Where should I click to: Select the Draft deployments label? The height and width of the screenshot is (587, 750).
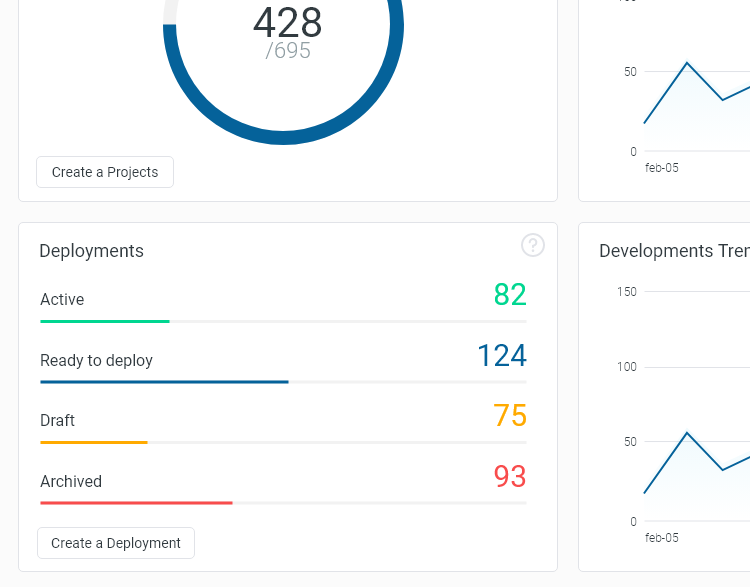[57, 421]
